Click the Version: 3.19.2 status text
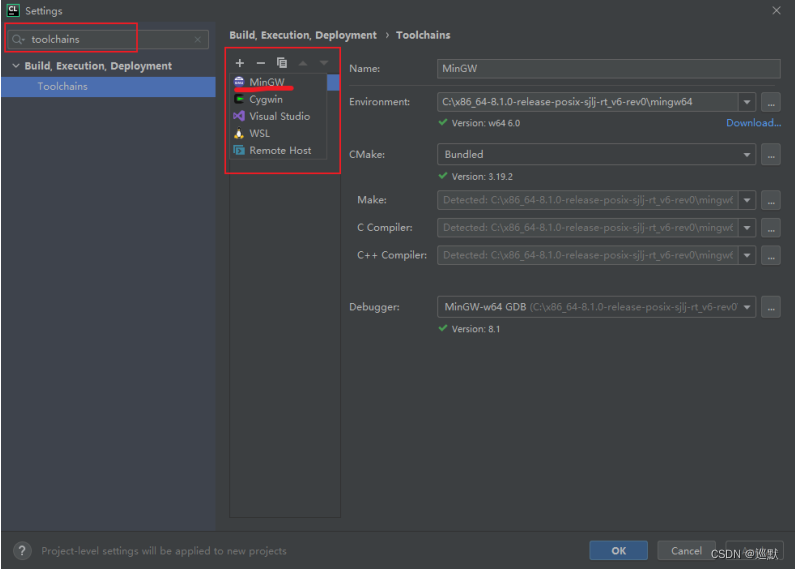Image resolution: width=795 pixels, height=570 pixels. pyautogui.click(x=482, y=177)
